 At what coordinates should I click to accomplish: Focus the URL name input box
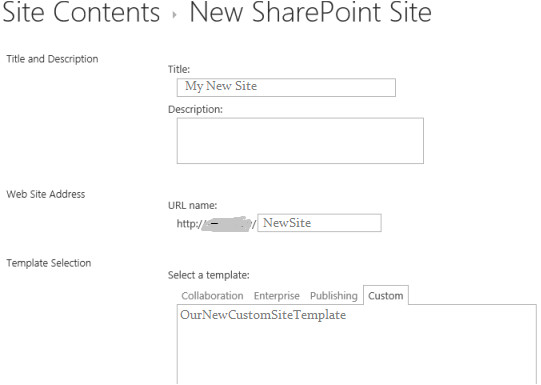tap(319, 223)
